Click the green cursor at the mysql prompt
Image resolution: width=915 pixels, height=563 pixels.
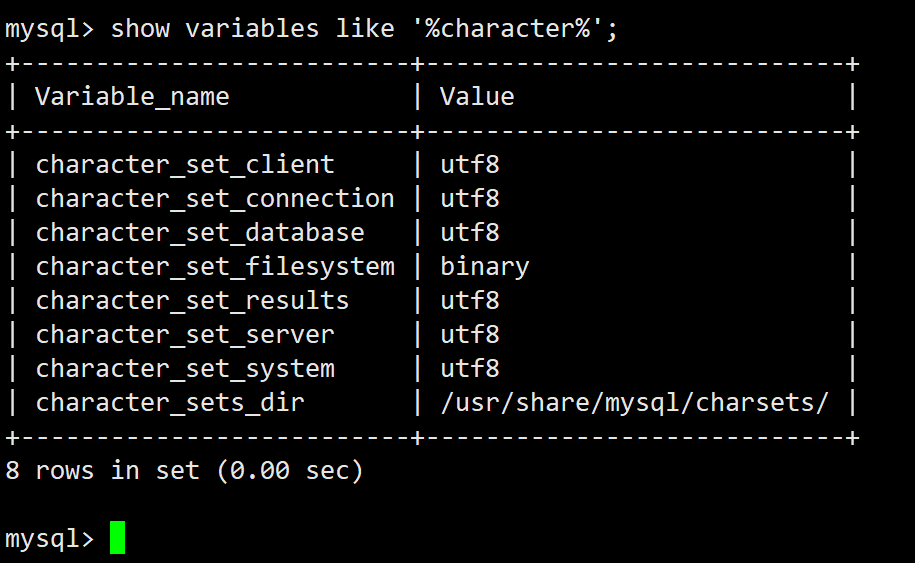tap(118, 538)
